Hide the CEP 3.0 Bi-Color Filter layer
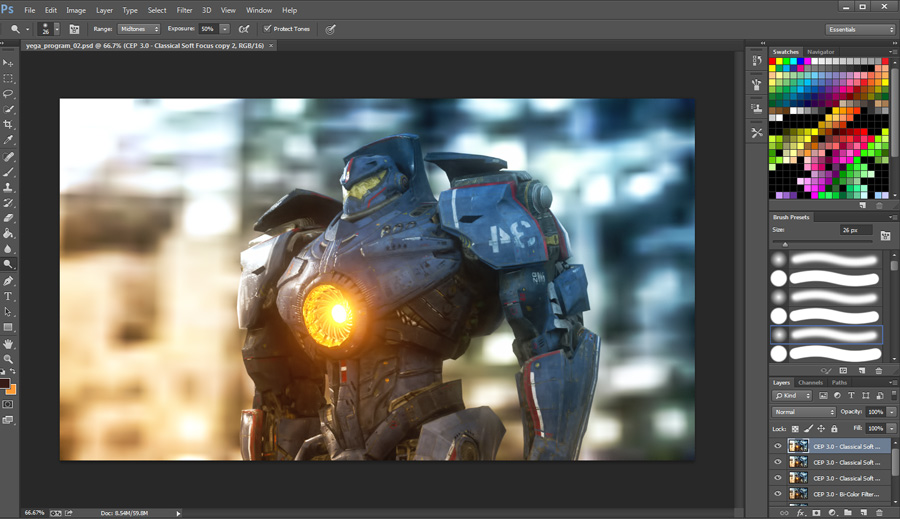 click(778, 494)
